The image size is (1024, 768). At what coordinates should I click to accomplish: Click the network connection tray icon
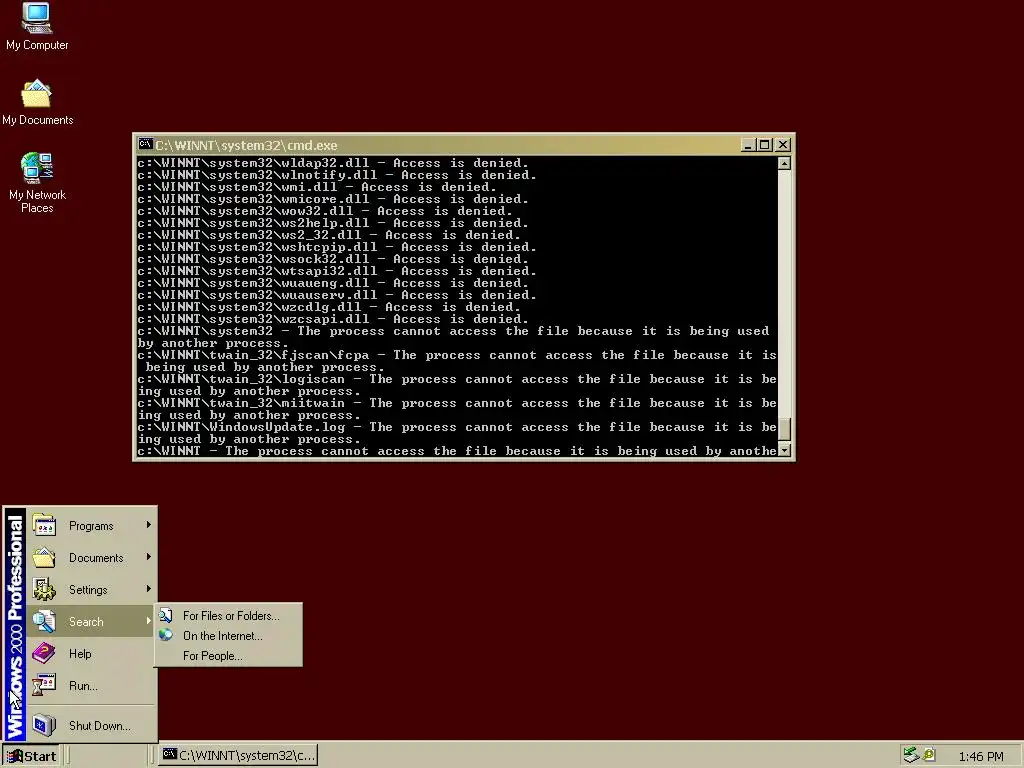(911, 755)
